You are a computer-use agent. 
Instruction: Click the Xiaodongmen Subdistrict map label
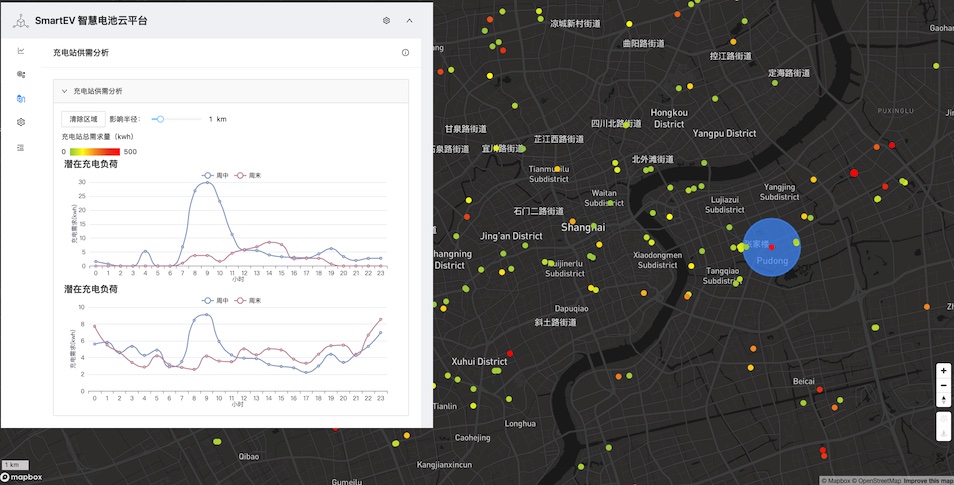(x=658, y=260)
